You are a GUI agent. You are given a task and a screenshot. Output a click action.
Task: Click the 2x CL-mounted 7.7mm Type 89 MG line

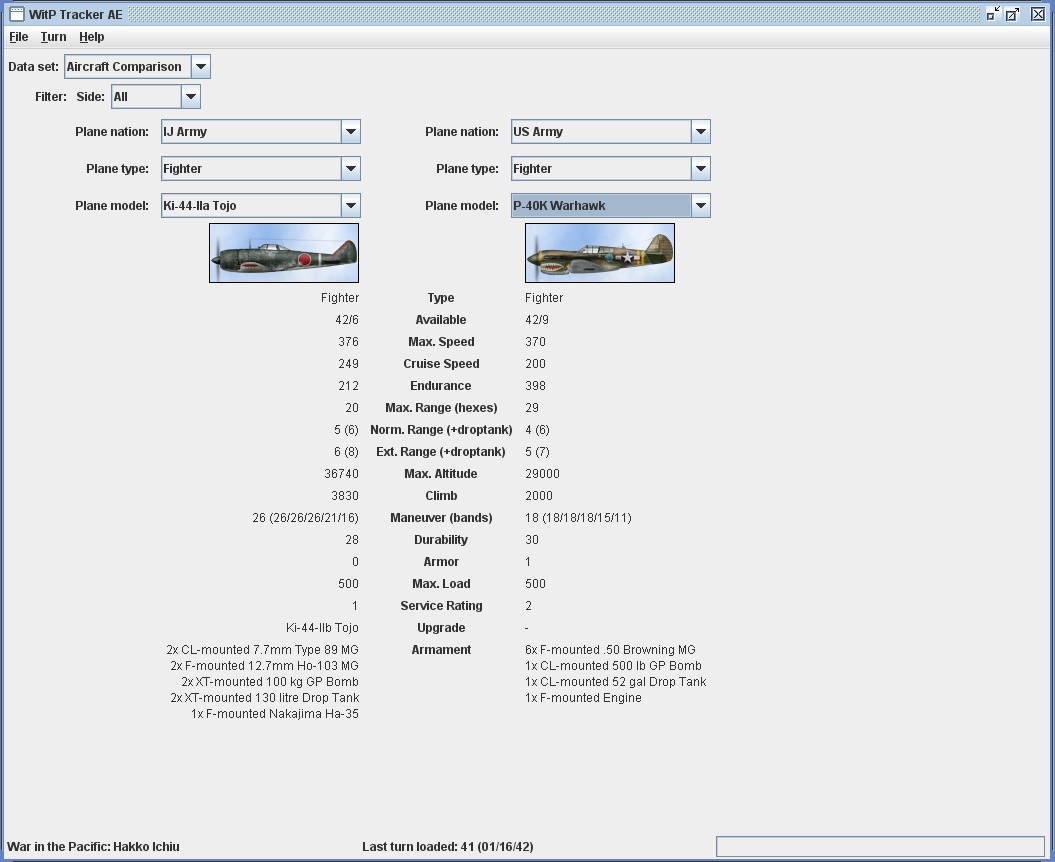tap(262, 649)
